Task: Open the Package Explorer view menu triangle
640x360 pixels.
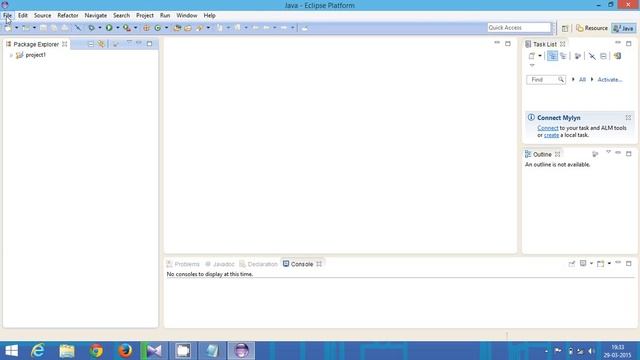Action: [x=129, y=42]
